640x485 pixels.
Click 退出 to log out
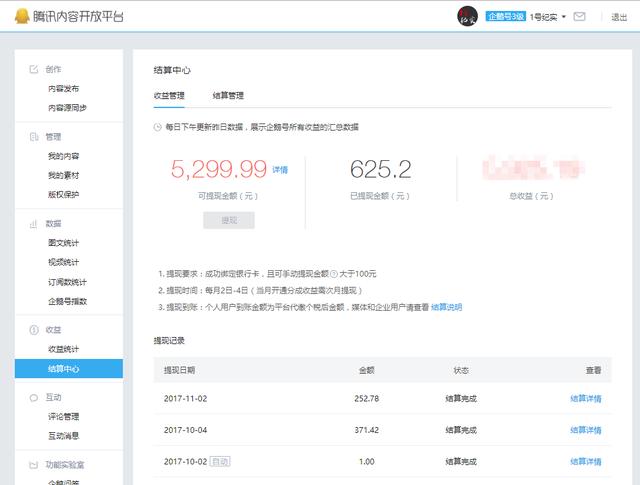click(619, 17)
